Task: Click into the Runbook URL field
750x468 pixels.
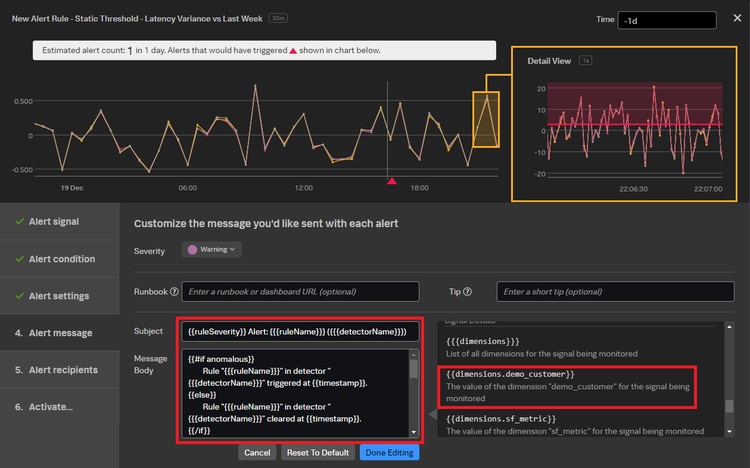Action: (300, 291)
